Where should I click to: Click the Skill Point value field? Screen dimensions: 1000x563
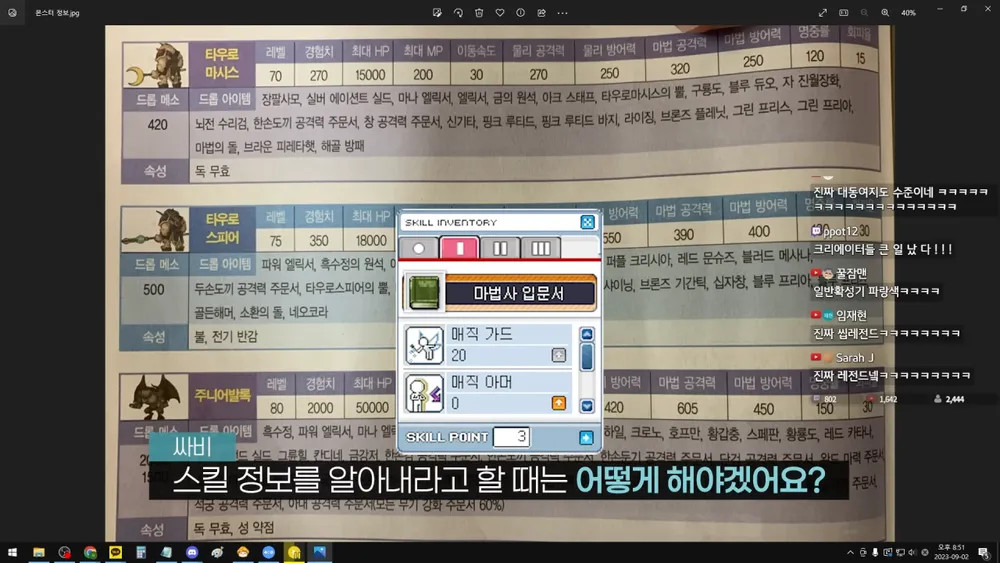(x=511, y=437)
